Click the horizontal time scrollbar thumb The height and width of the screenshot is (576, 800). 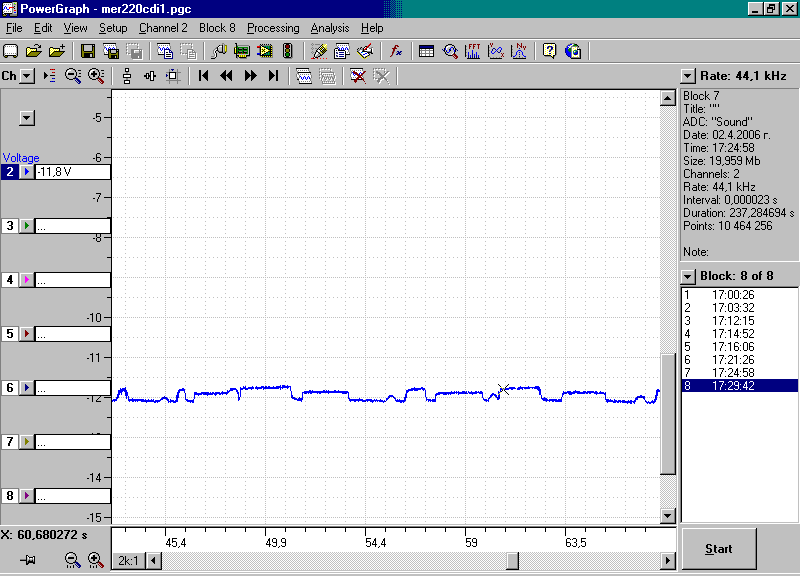point(512,561)
